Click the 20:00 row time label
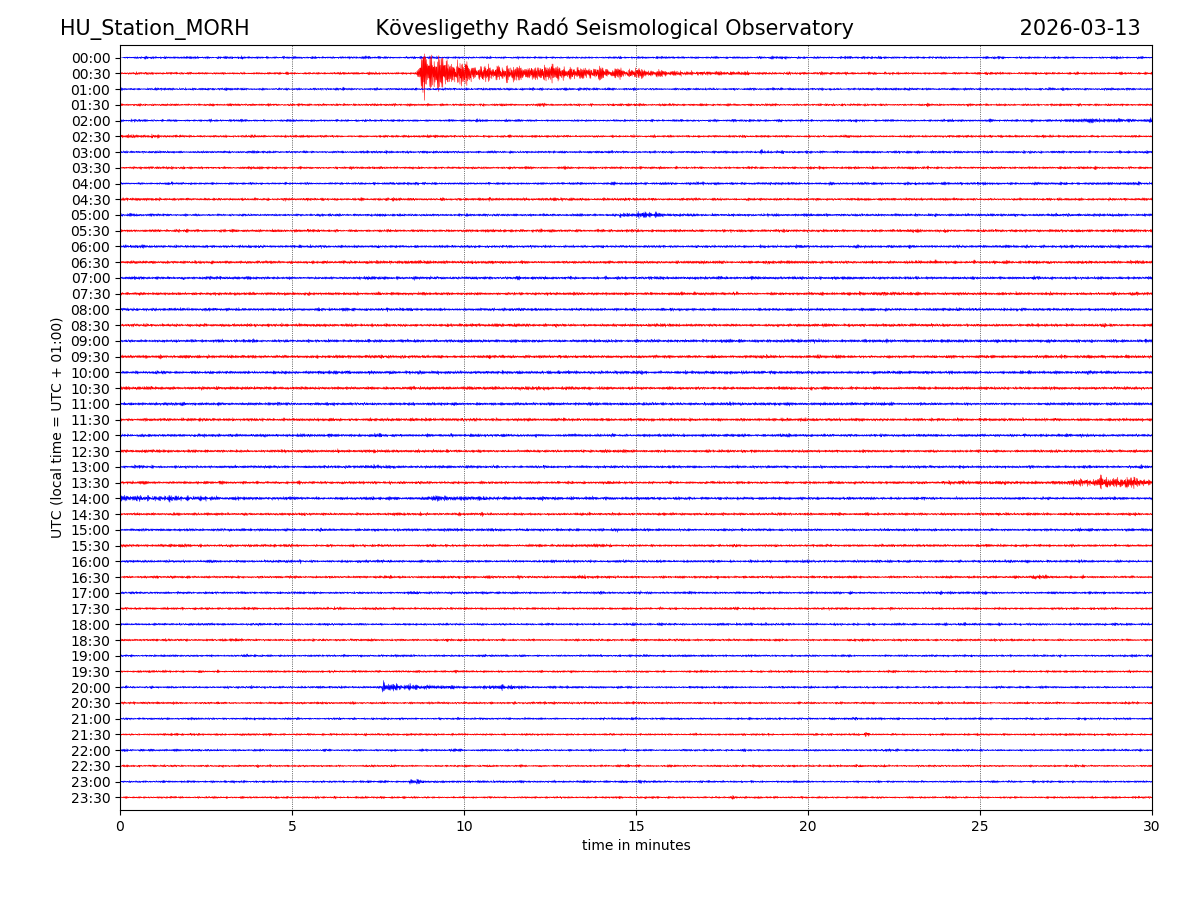The width and height of the screenshot is (1200, 900). (91, 688)
